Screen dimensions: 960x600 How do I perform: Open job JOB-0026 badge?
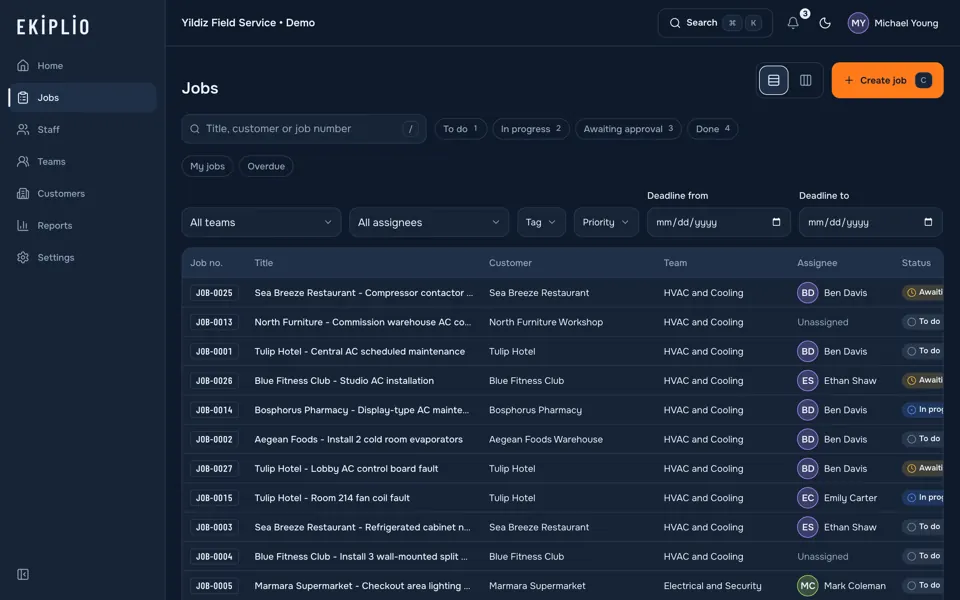pyautogui.click(x=214, y=381)
